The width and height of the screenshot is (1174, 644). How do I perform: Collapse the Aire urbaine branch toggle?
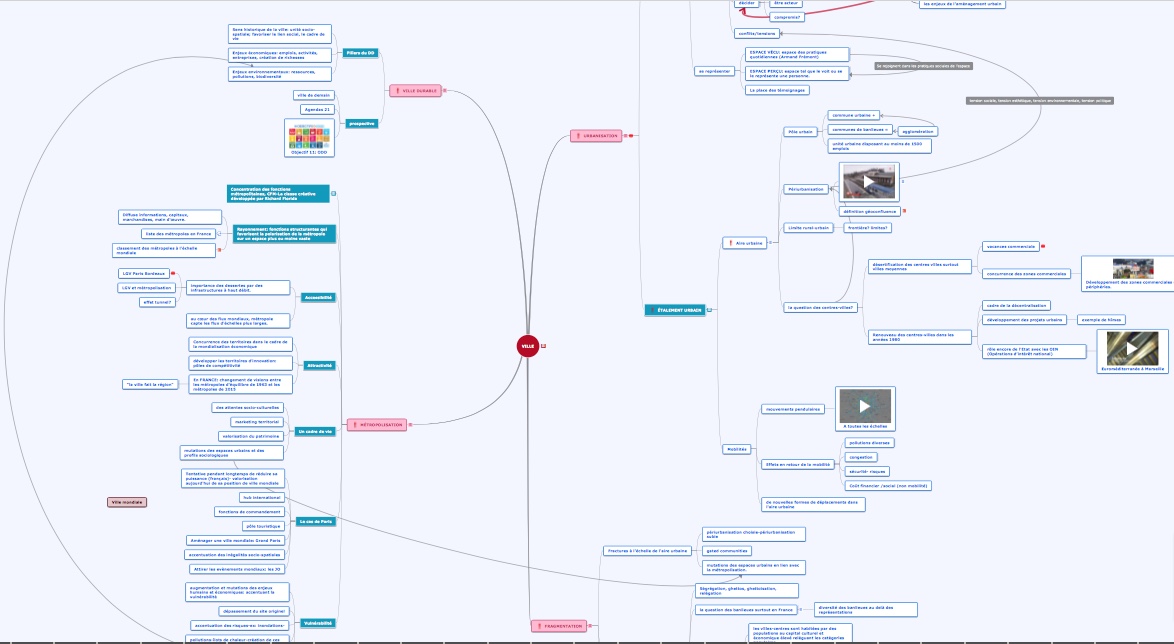tap(771, 243)
